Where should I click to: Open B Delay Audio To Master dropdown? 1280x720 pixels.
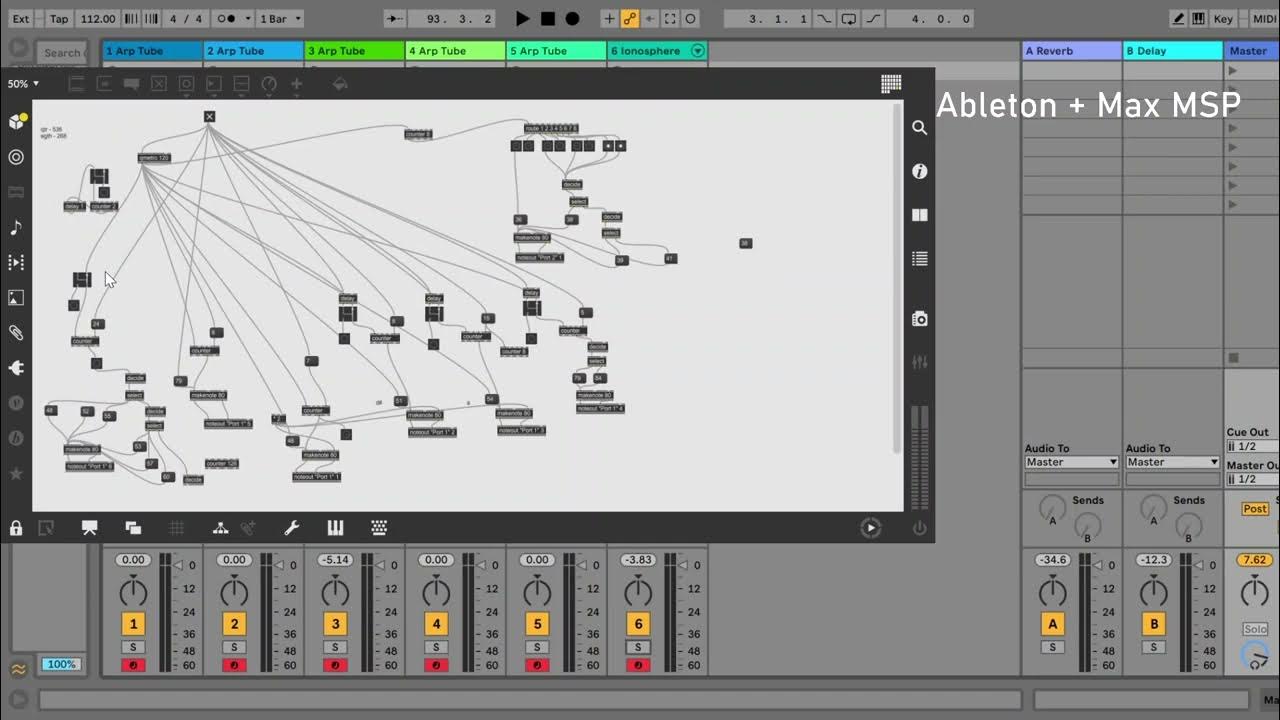pos(1172,462)
